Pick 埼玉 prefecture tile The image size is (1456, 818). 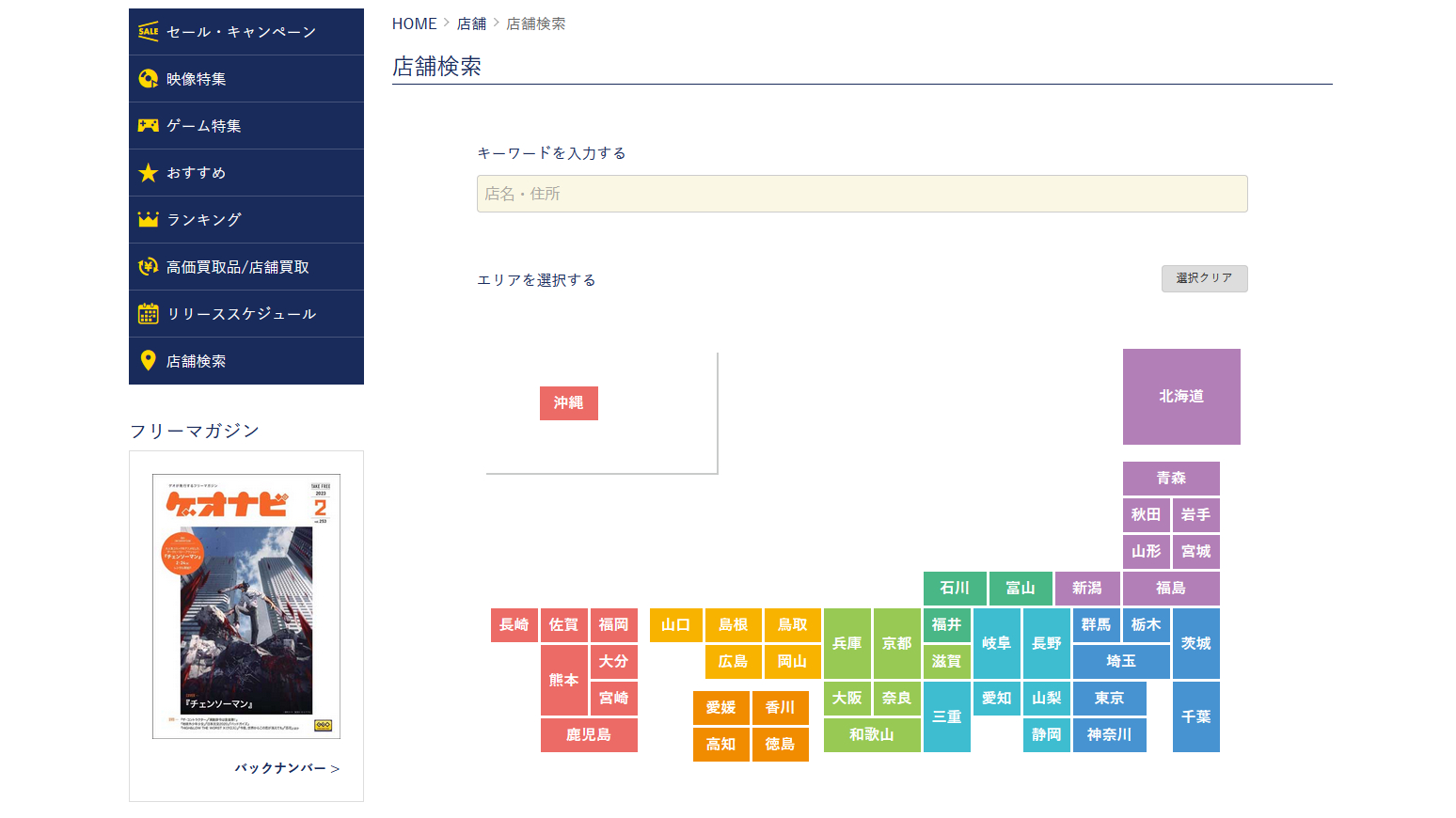[x=1121, y=662]
